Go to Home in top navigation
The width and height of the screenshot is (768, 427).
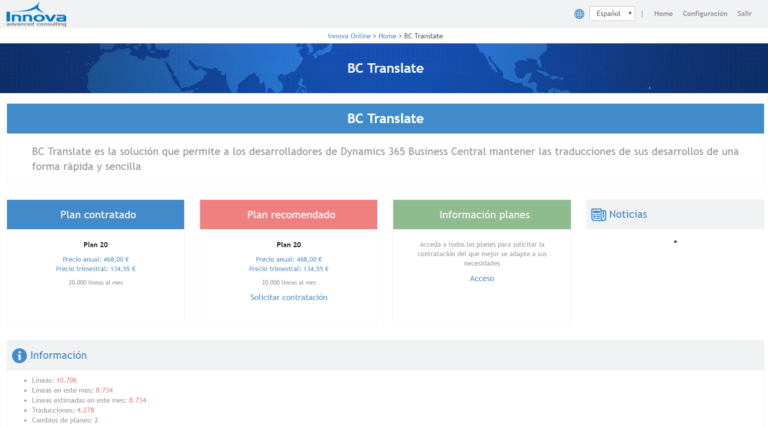tap(663, 14)
